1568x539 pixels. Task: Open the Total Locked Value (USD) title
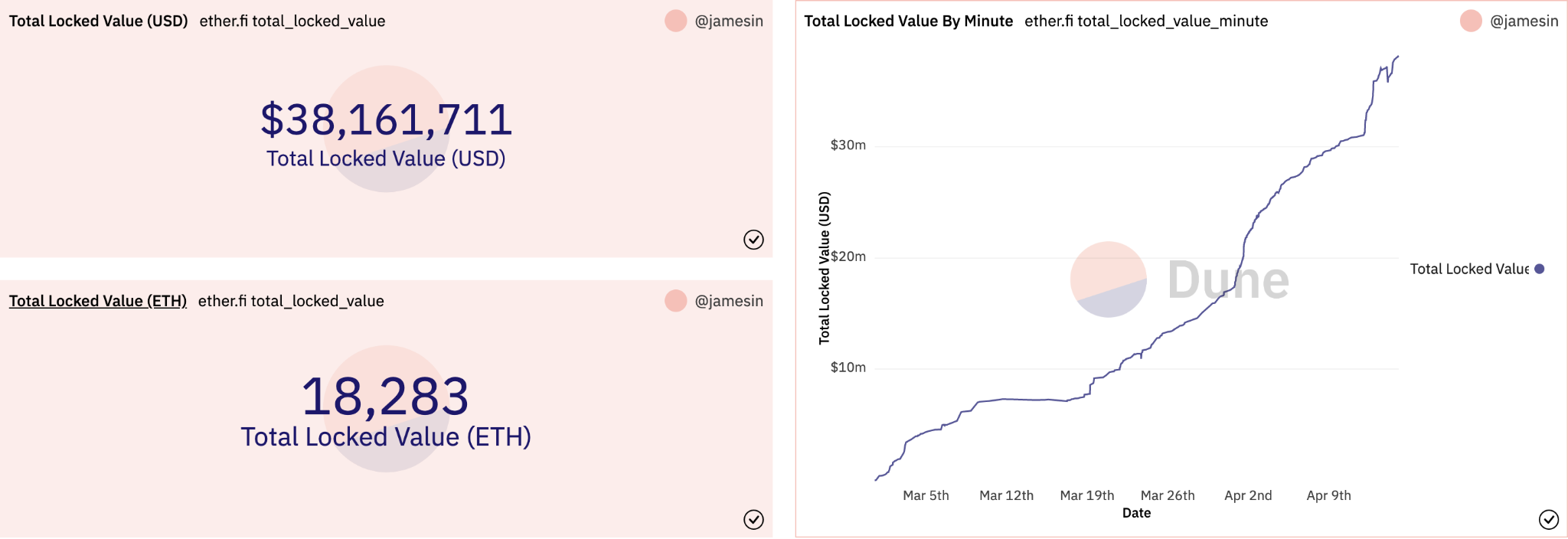coord(98,21)
